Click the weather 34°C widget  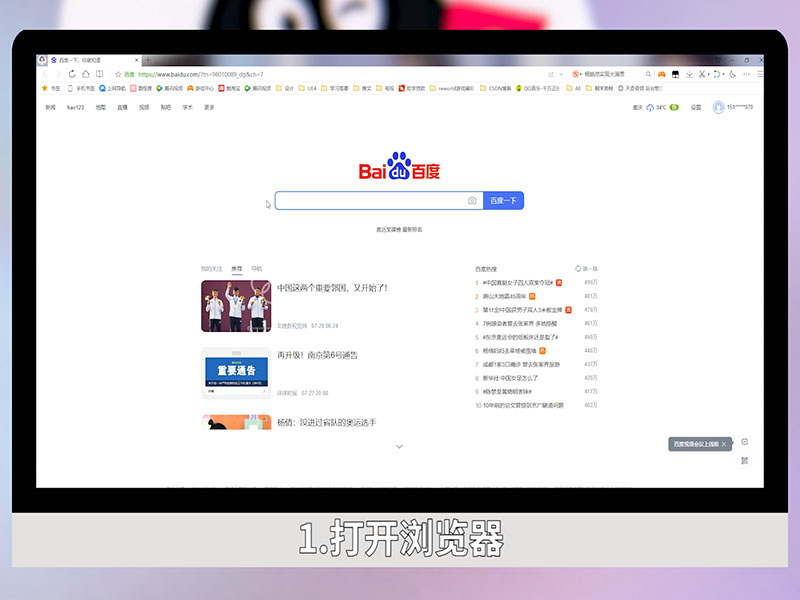pos(656,108)
